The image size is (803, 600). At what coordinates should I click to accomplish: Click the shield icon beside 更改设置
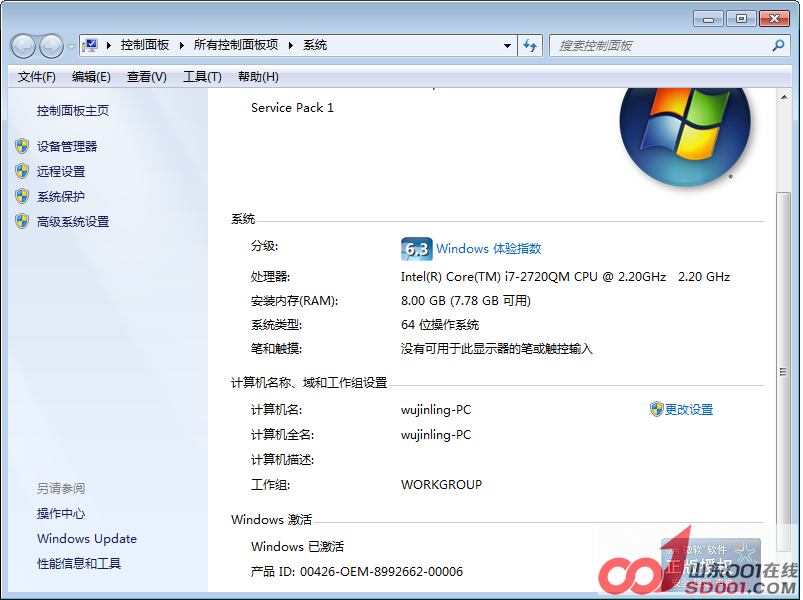656,409
